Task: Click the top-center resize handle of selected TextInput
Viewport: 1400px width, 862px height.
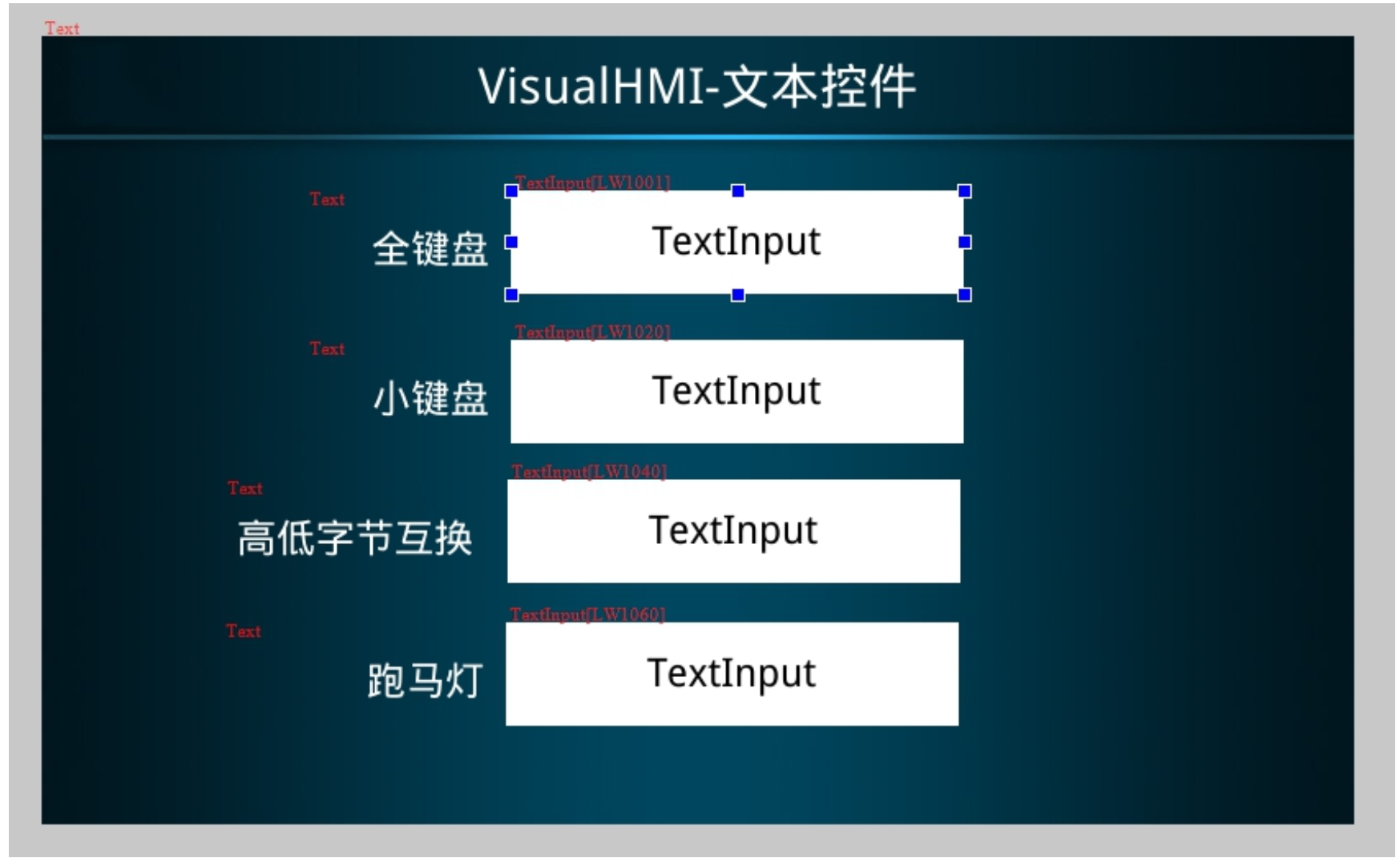Action: click(738, 191)
